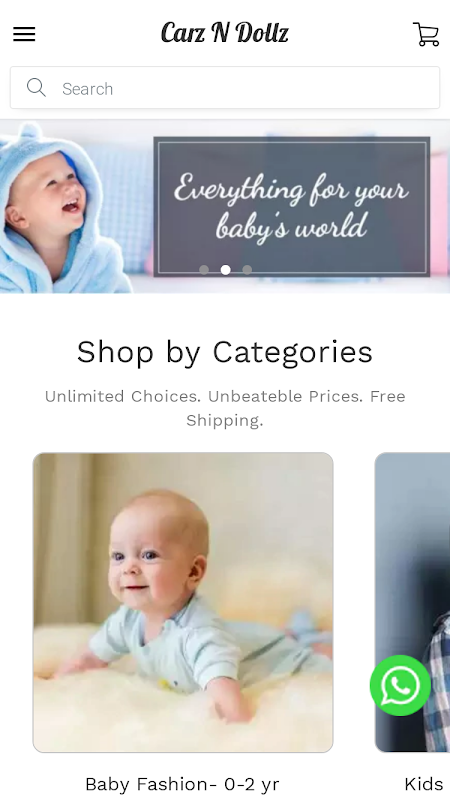
Task: Click the magnifying glass search icon
Action: (36, 88)
